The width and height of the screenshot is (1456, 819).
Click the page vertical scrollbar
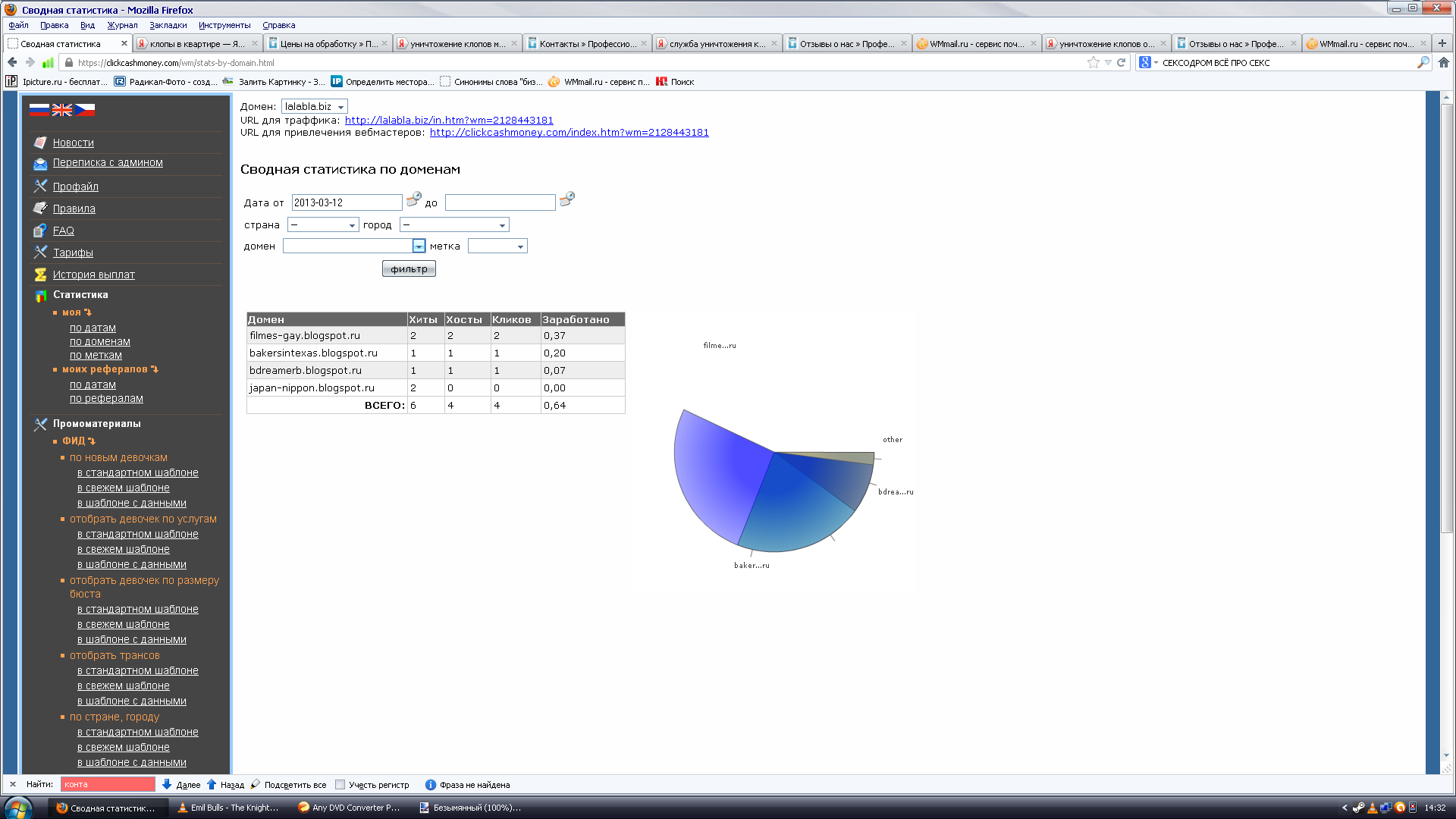pyautogui.click(x=1447, y=318)
